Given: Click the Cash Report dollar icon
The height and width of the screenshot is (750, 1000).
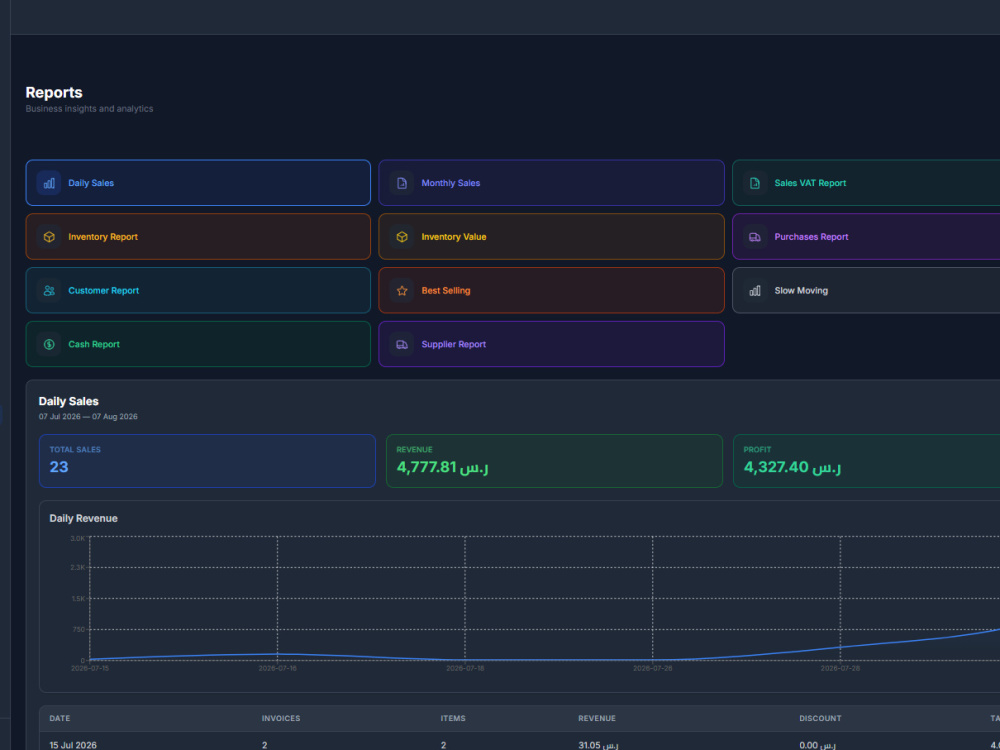Looking at the screenshot, I should 49,344.
